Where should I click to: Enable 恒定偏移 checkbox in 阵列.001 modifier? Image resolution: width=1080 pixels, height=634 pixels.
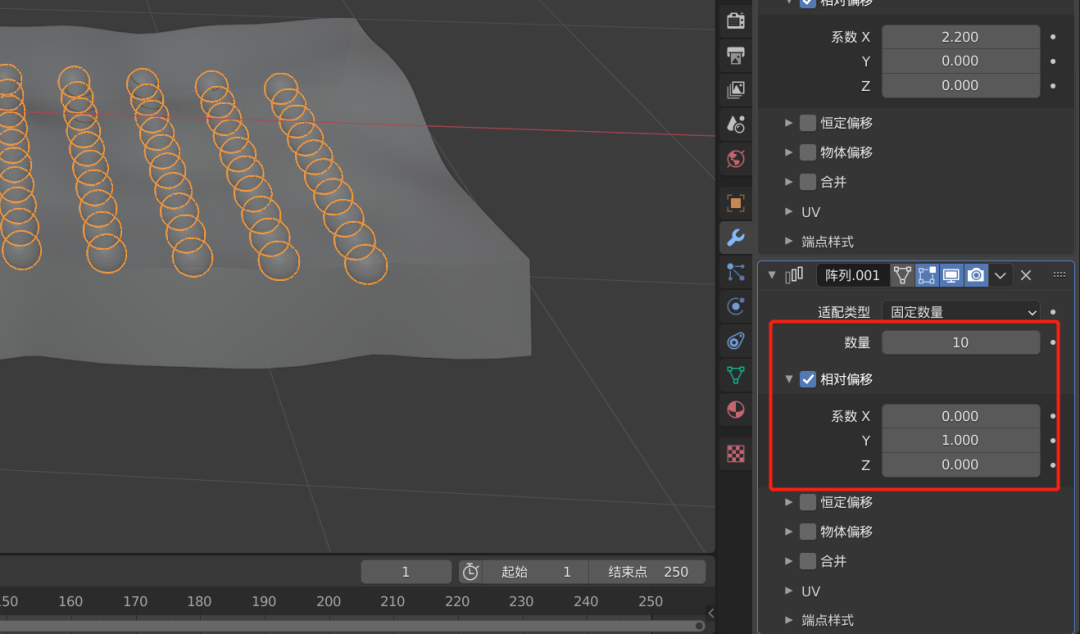808,502
